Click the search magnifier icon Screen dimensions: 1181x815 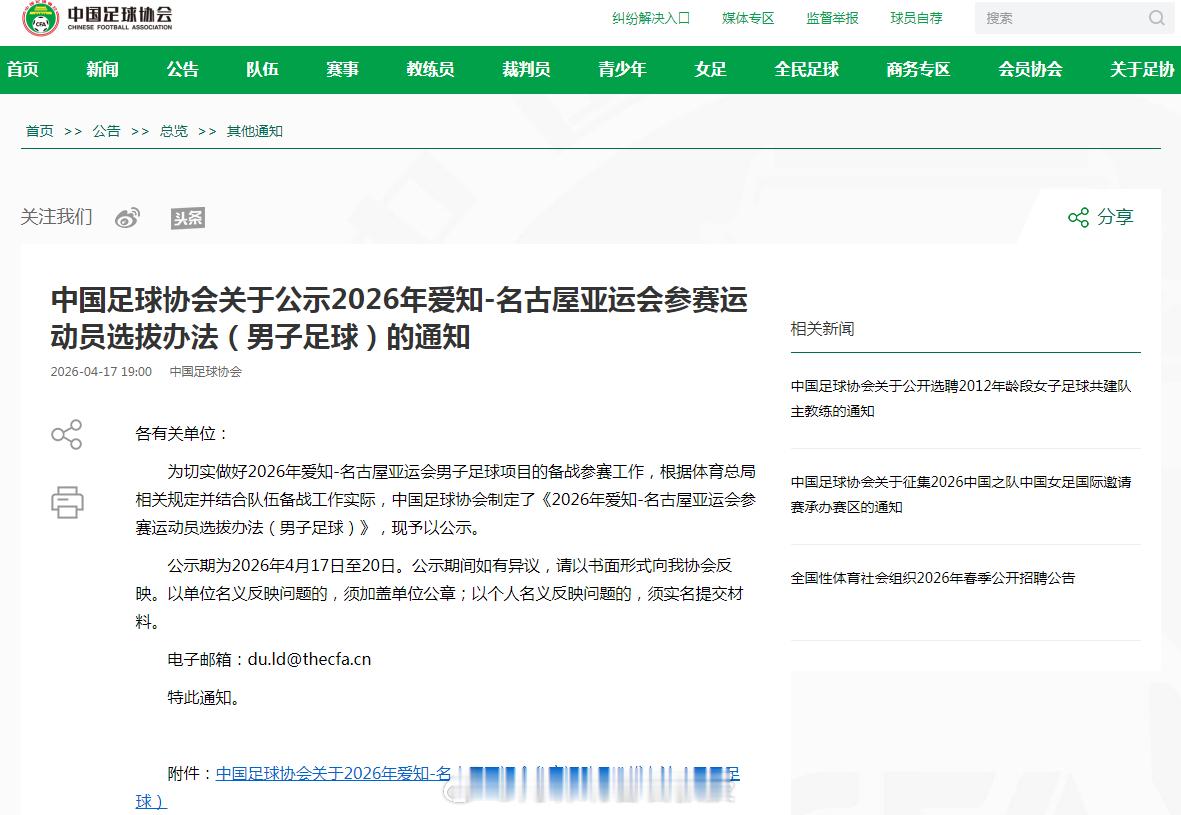point(1156,19)
